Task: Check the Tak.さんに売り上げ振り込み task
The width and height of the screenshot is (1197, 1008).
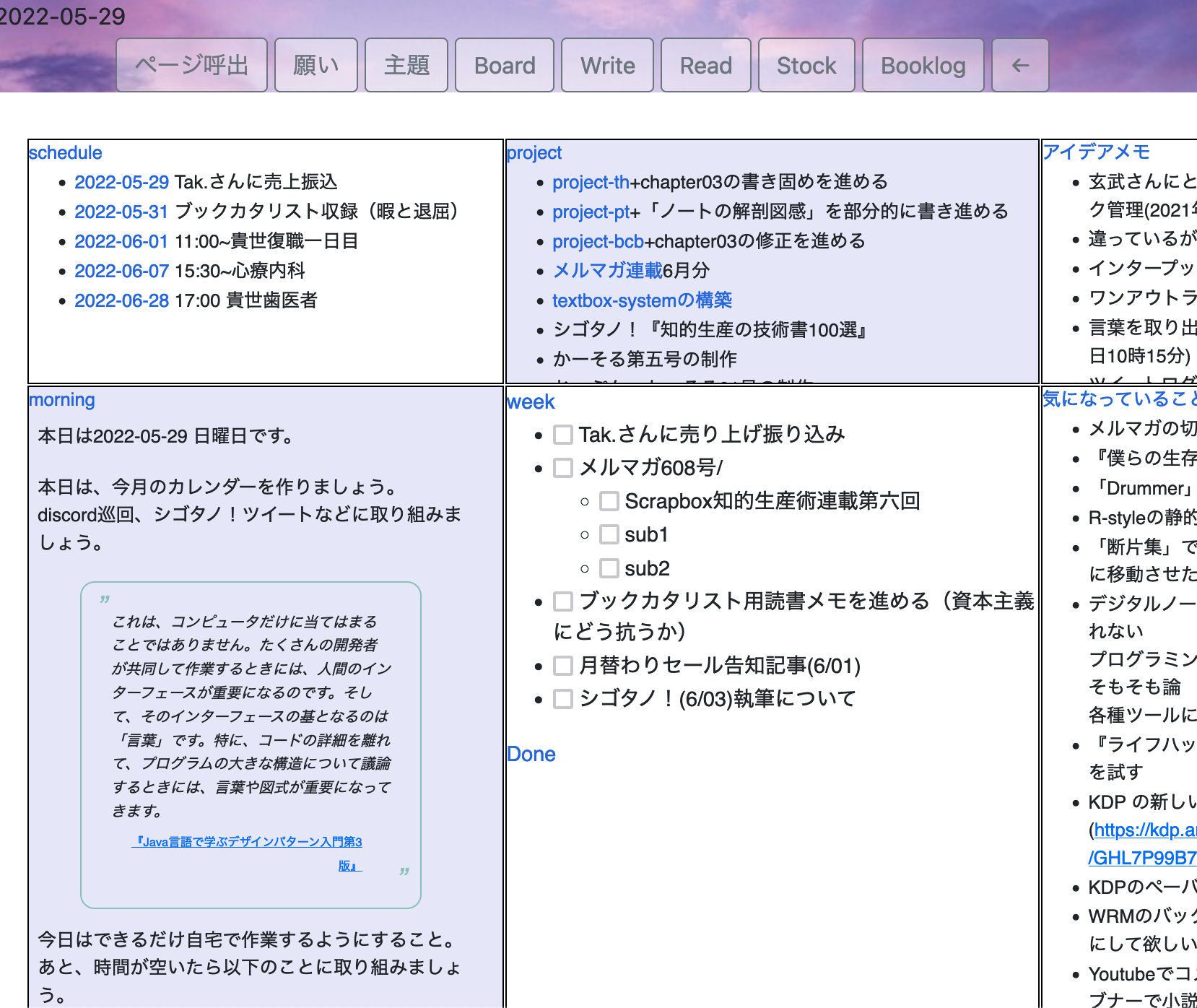Action: point(563,434)
